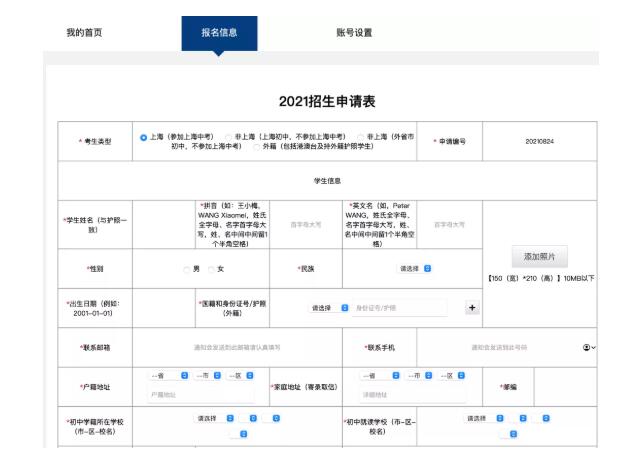Click the 联系邮箱 input field
This screenshot has width=626, height=466.
237,347
